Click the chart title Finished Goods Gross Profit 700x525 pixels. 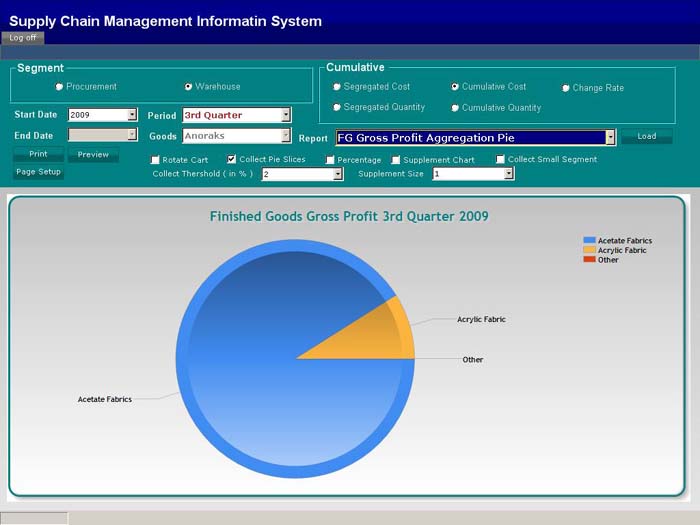click(349, 217)
